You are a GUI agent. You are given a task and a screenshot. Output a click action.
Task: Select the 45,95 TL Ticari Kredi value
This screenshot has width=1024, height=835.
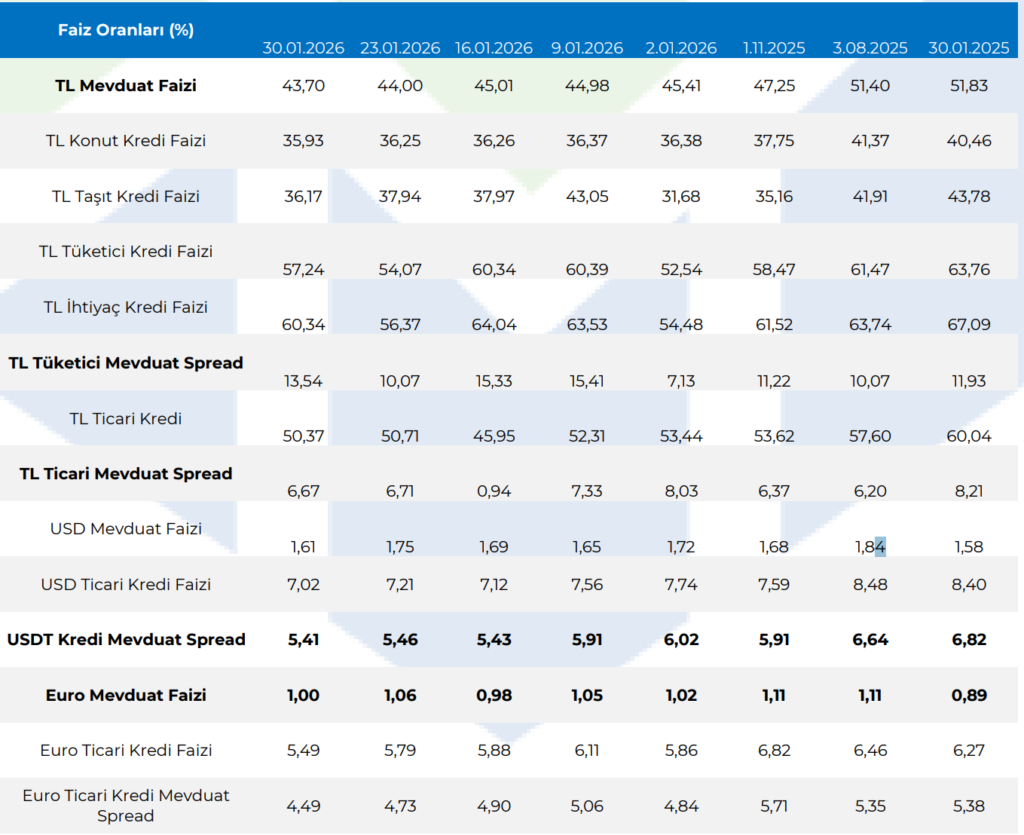(x=494, y=436)
